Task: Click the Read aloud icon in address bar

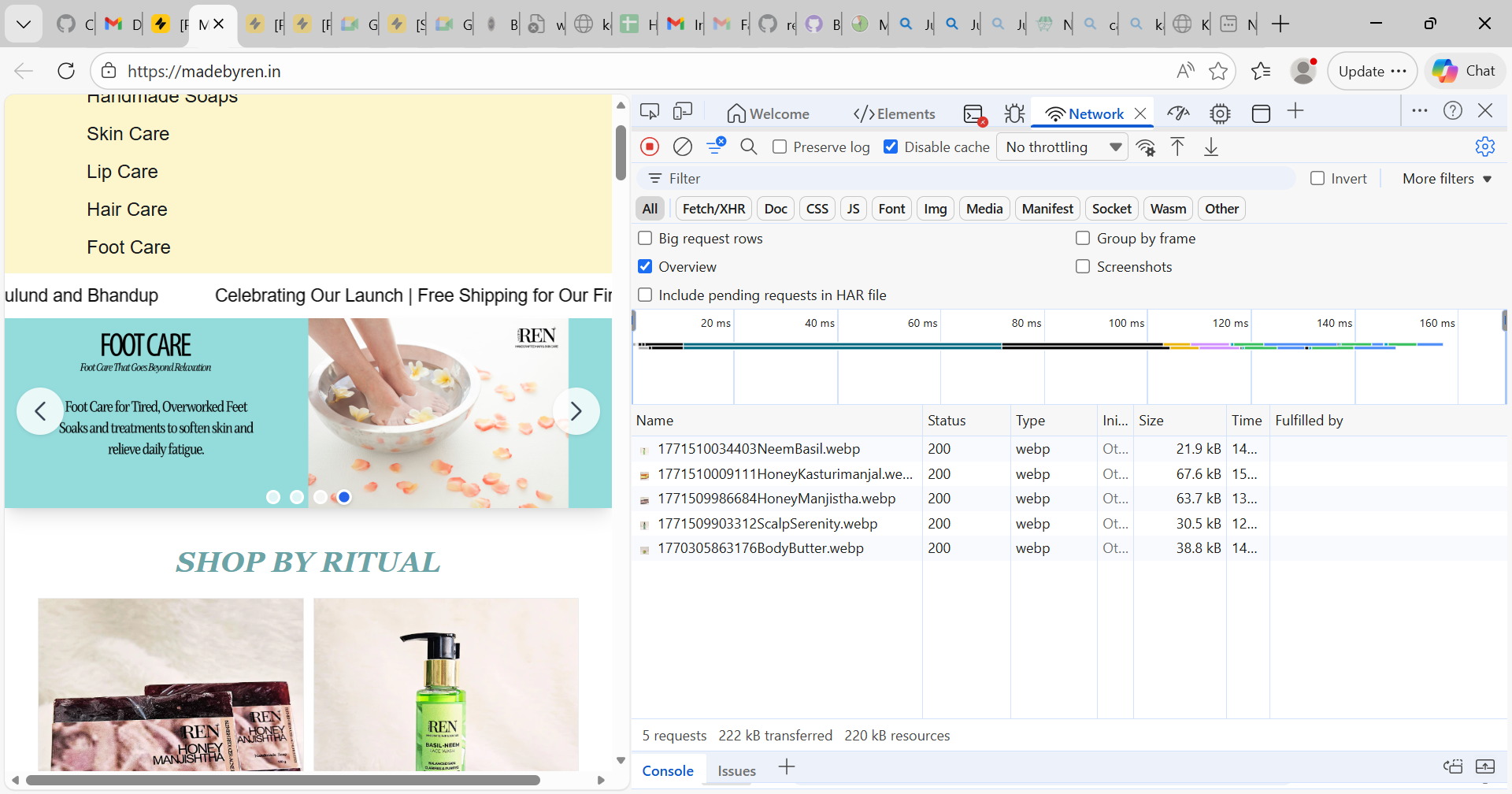Action: [1185, 71]
